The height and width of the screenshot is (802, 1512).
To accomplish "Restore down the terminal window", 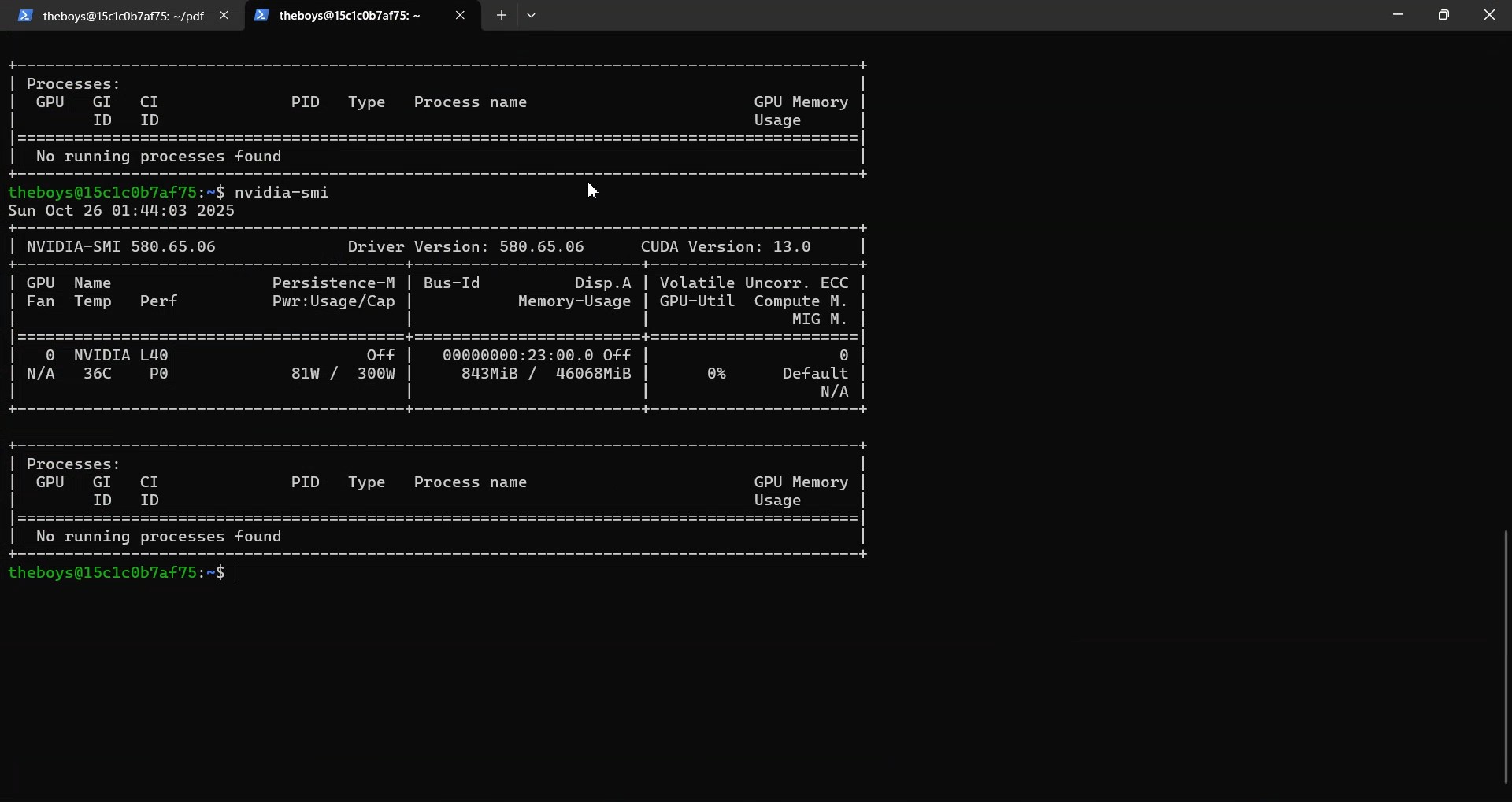I will [1444, 15].
